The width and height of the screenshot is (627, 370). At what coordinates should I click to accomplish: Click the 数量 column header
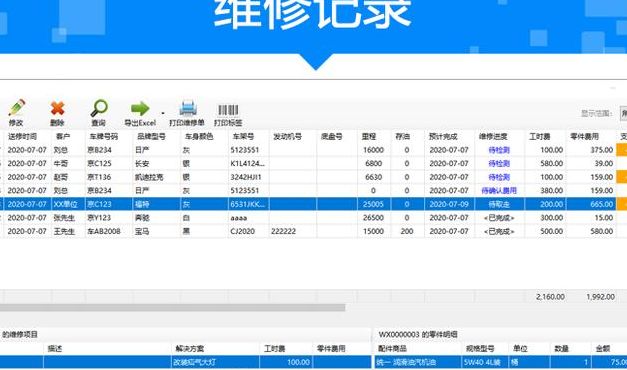561,349
